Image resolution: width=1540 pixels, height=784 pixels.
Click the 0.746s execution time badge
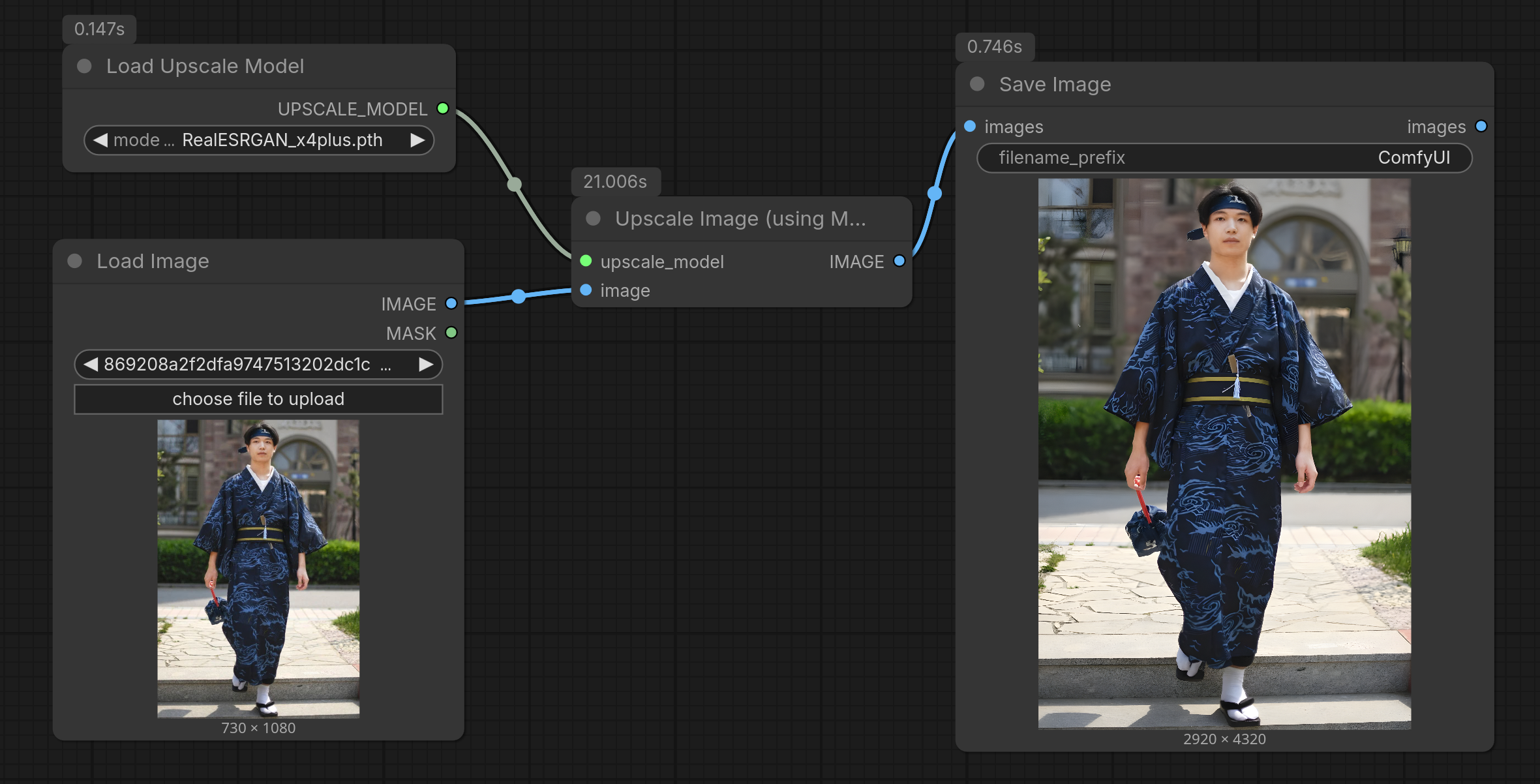995,46
